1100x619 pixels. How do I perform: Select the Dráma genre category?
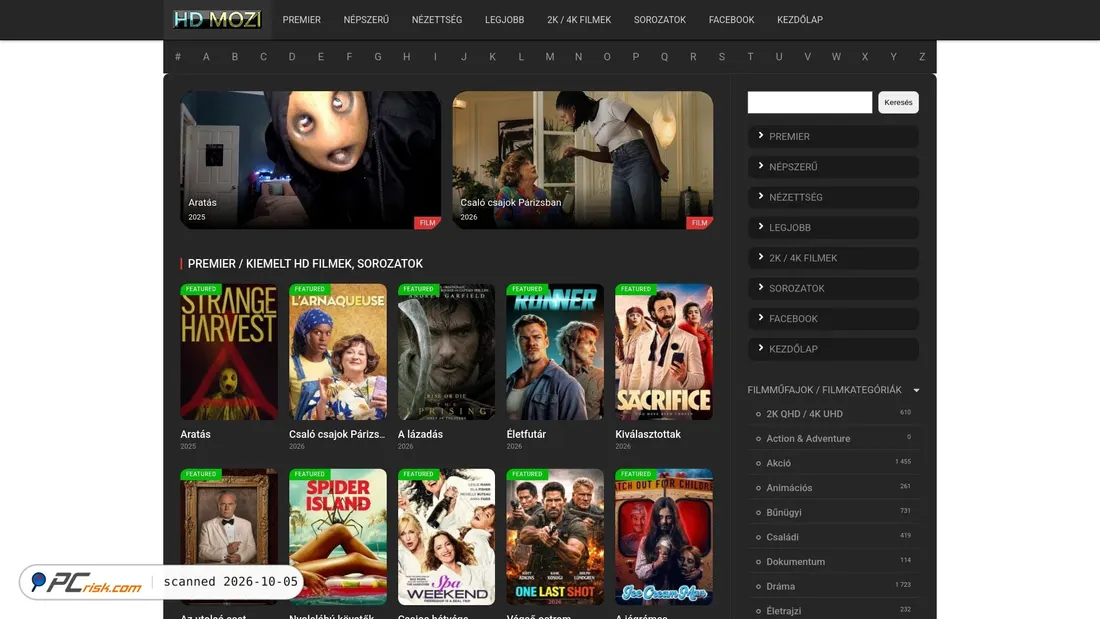coord(781,586)
